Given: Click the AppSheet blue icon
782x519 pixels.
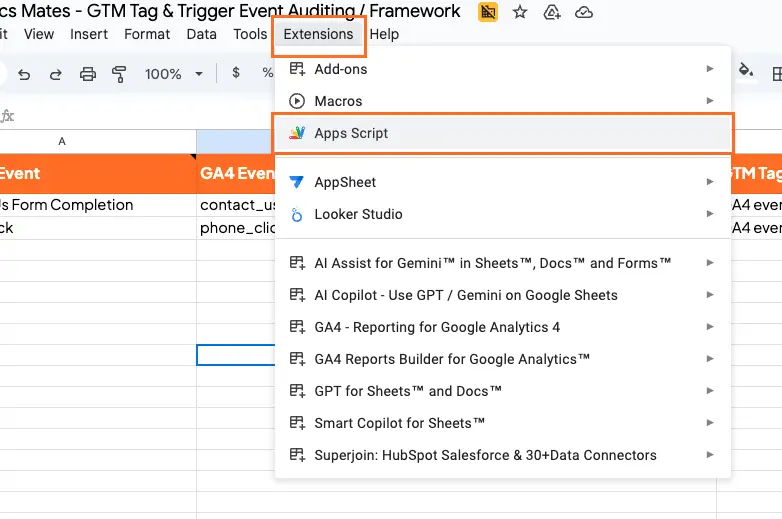Looking at the screenshot, I should click(x=297, y=182).
